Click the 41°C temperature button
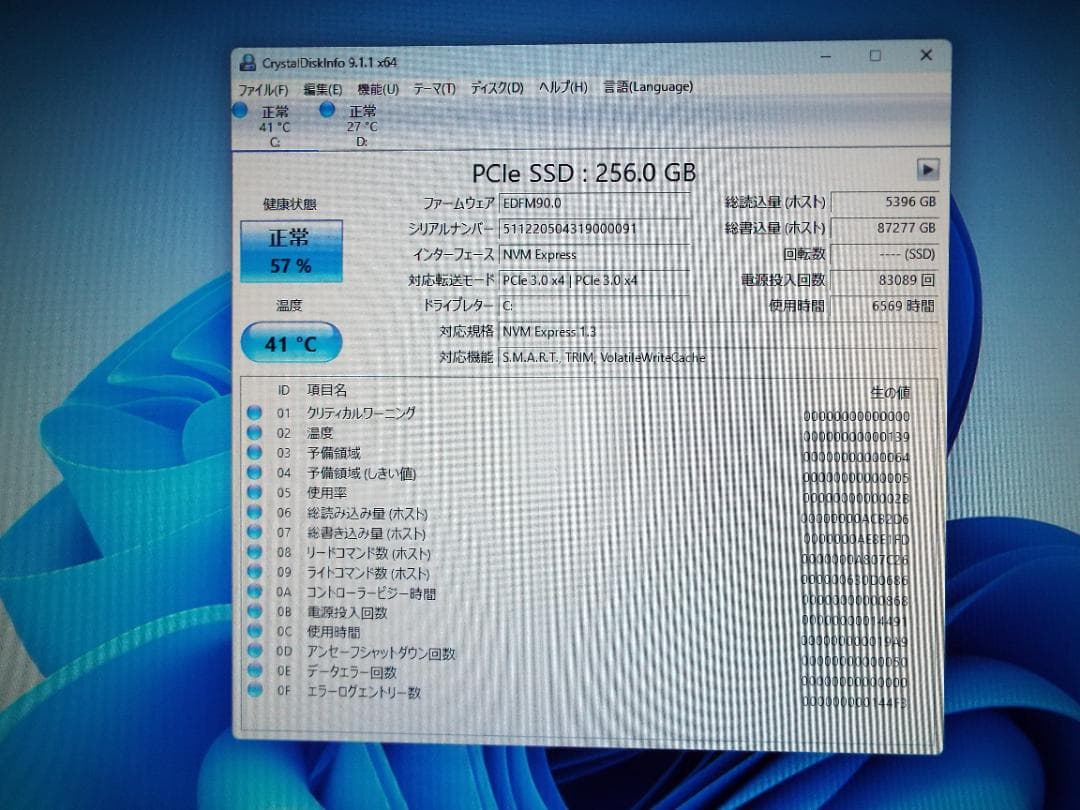Screen dimensions: 1080x810 click(x=290, y=343)
